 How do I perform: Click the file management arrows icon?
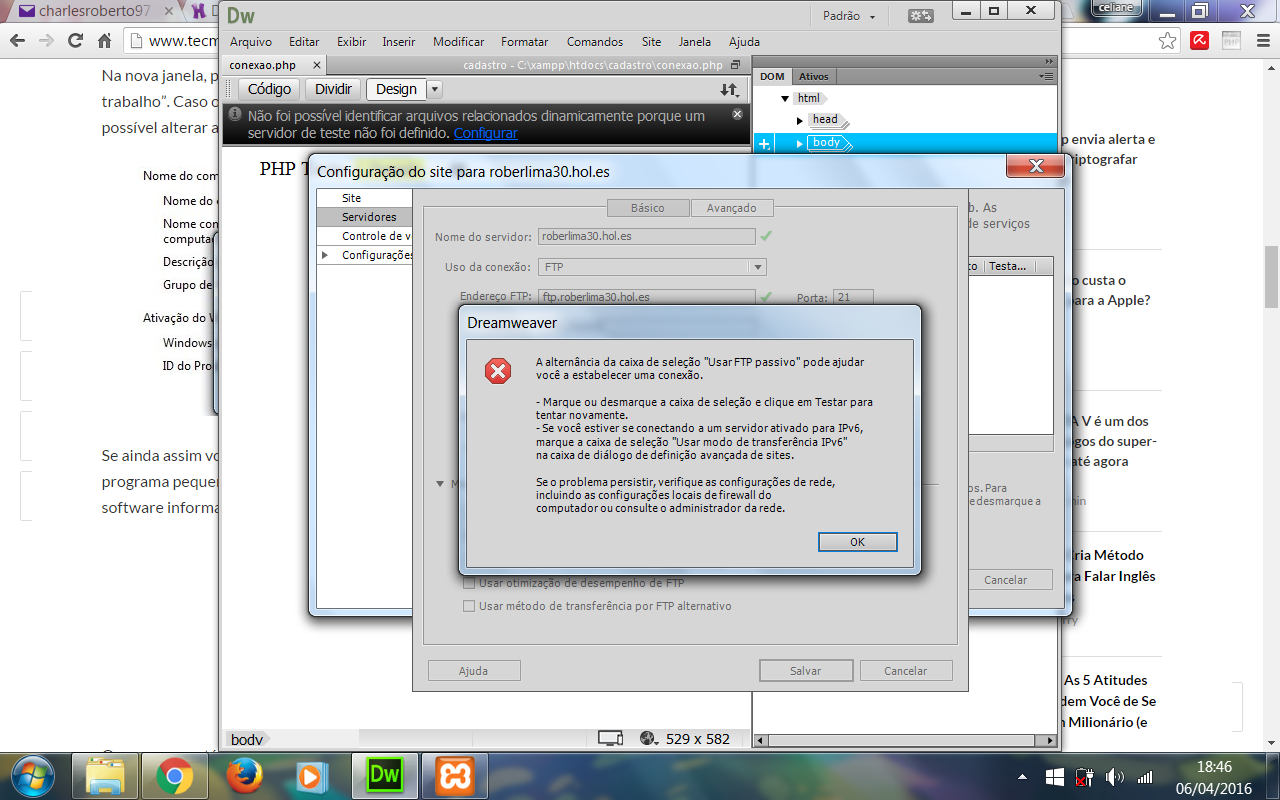coord(729,89)
